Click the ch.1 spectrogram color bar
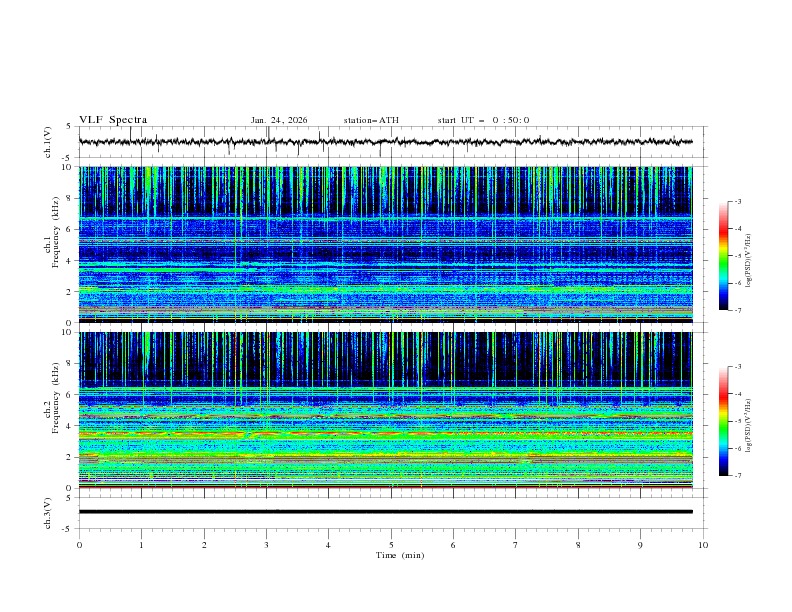This screenshot has height=612, width=792. 723,255
